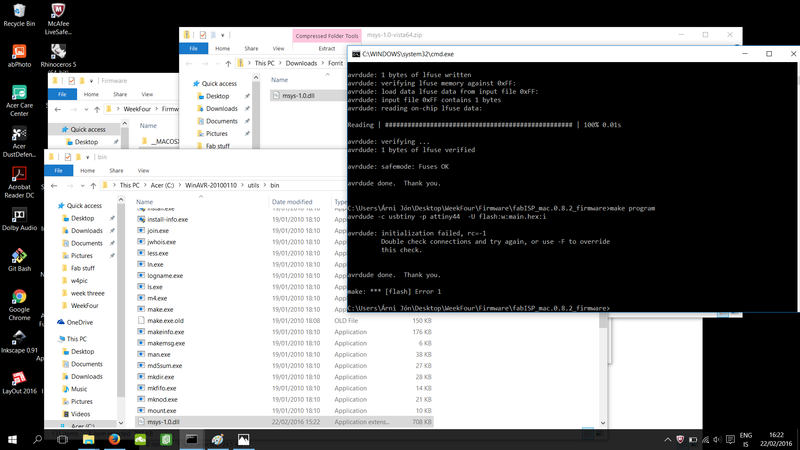This screenshot has height=450, width=800.
Task: Open volume control in system tray
Action: [x=717, y=439]
